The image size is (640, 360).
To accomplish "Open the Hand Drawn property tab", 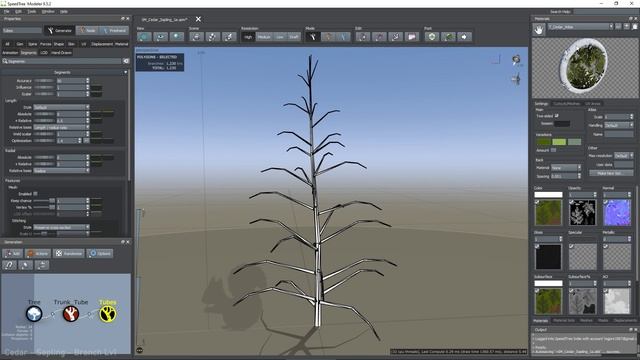I will [x=61, y=53].
